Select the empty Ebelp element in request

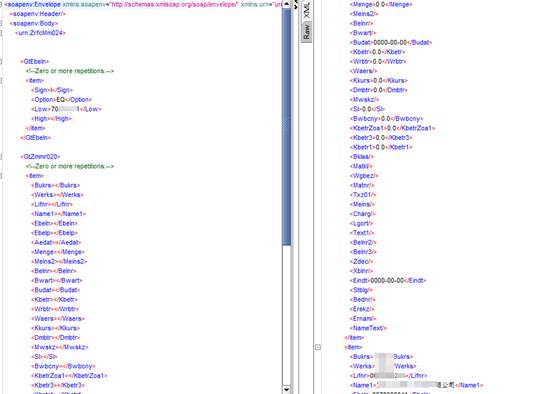click(54, 233)
